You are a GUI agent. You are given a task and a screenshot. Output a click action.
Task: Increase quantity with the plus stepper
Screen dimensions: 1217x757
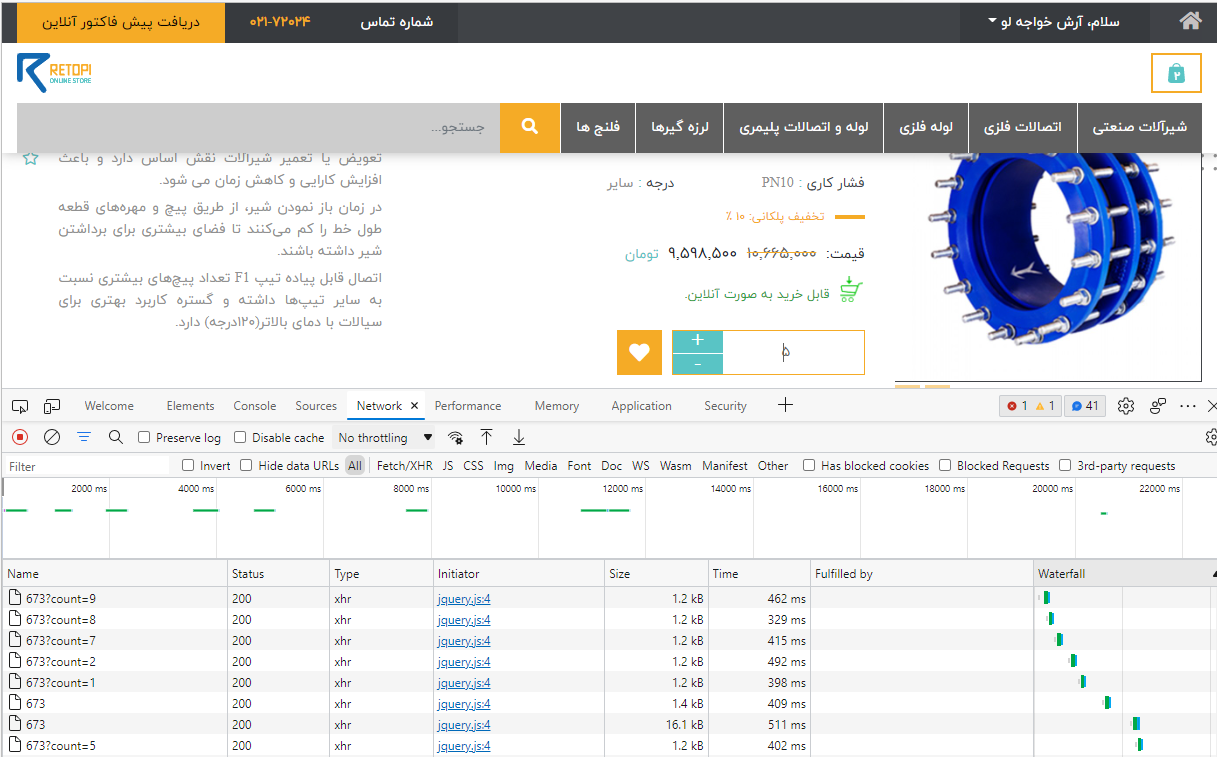click(x=697, y=340)
